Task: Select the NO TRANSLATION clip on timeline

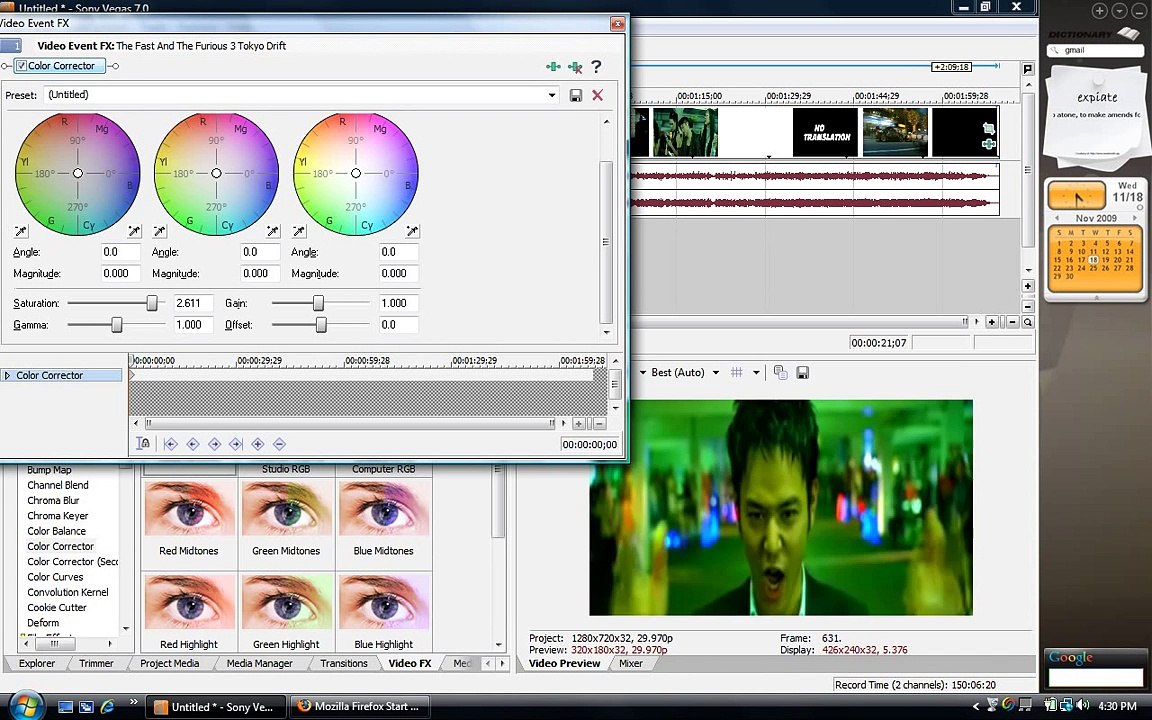Action: click(x=826, y=132)
